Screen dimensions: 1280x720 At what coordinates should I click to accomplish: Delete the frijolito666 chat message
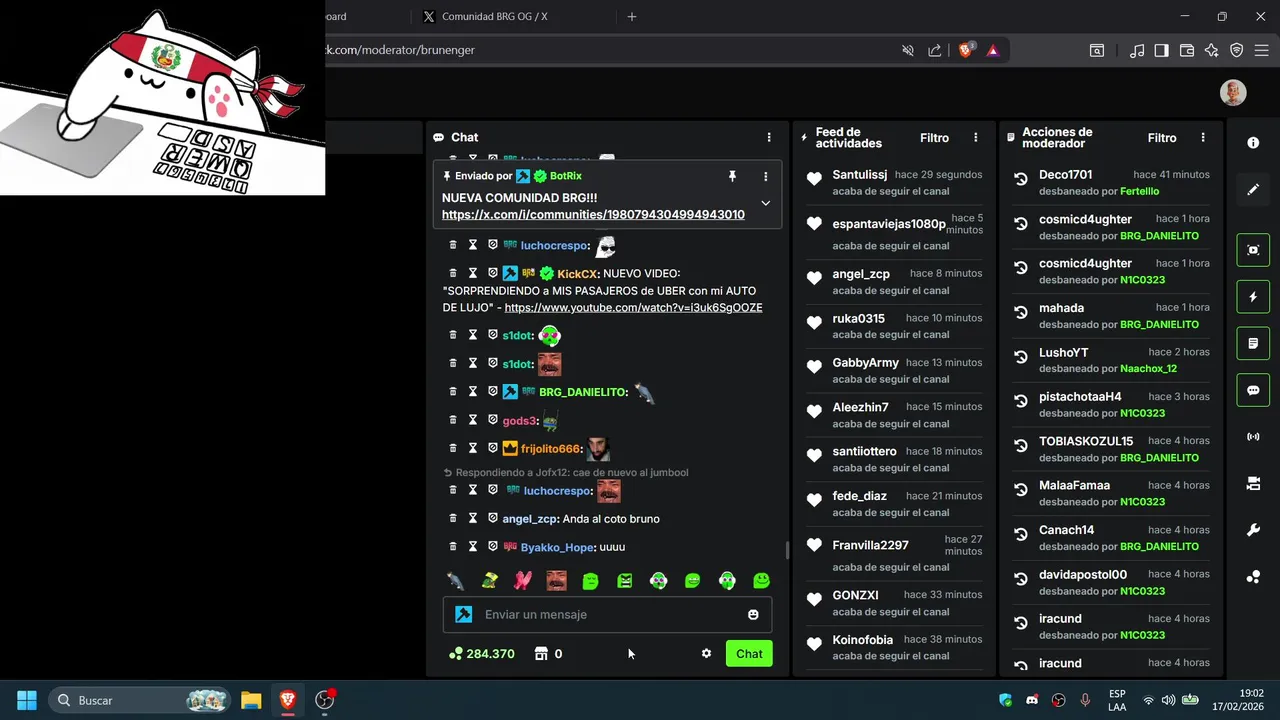coord(452,449)
